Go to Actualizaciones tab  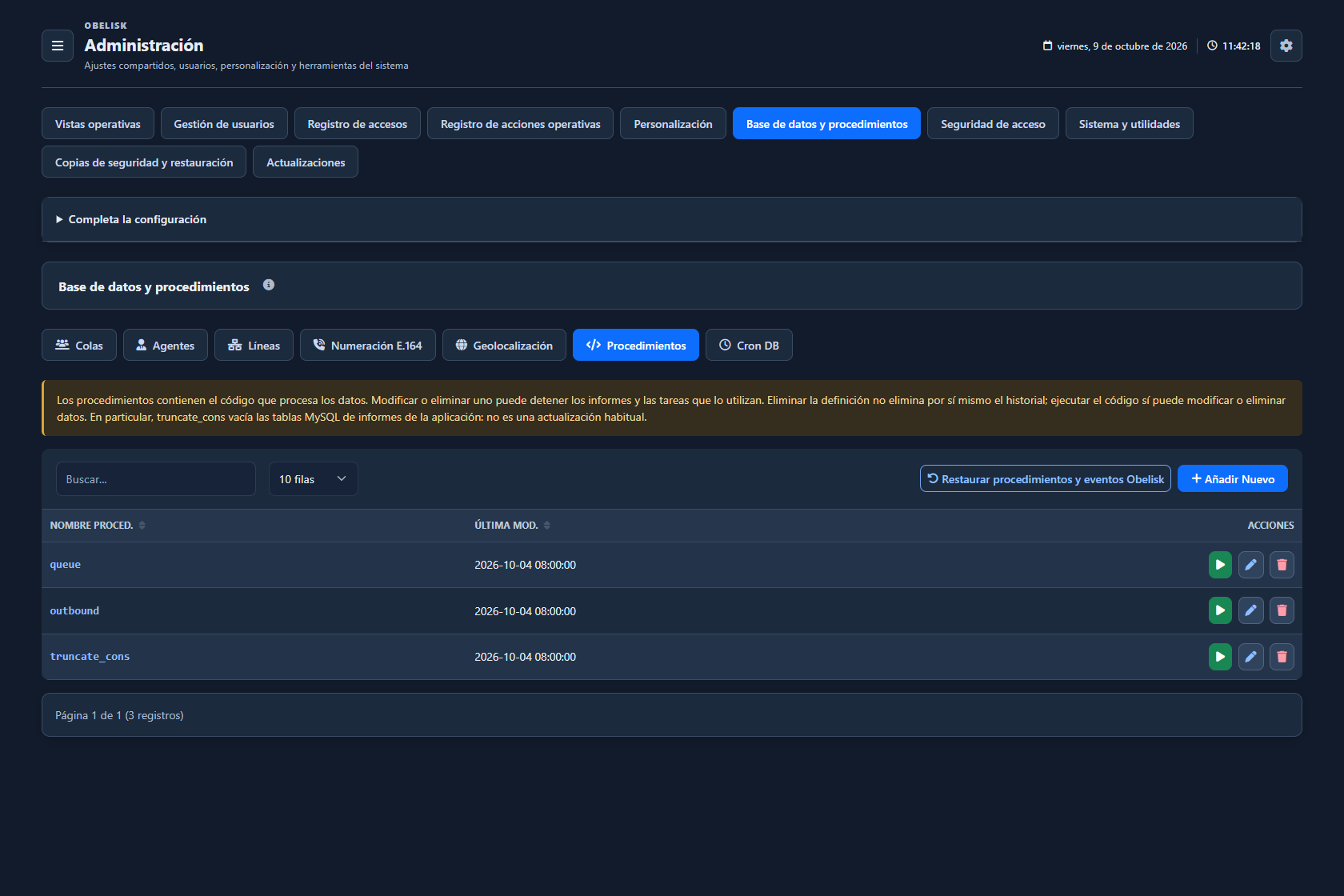point(306,162)
